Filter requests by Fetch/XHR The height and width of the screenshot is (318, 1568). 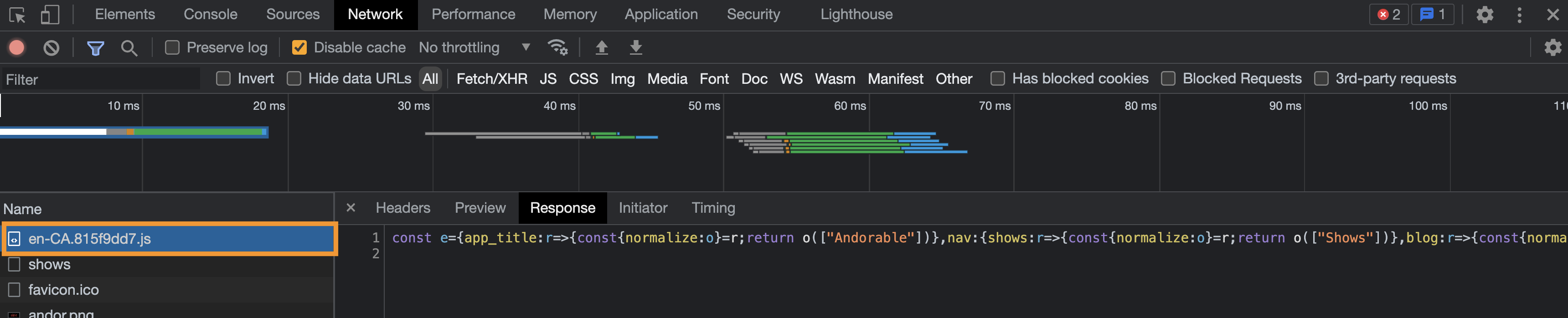click(x=492, y=78)
